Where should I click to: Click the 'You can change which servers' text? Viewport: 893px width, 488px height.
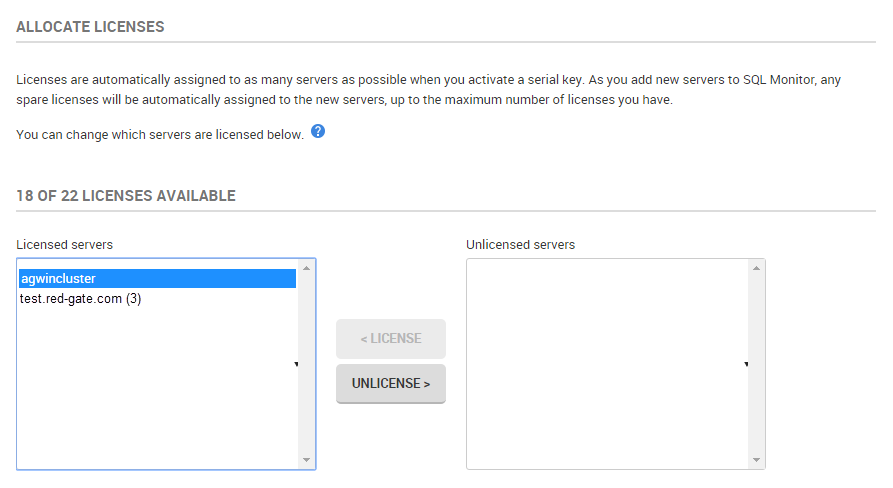coord(160,134)
